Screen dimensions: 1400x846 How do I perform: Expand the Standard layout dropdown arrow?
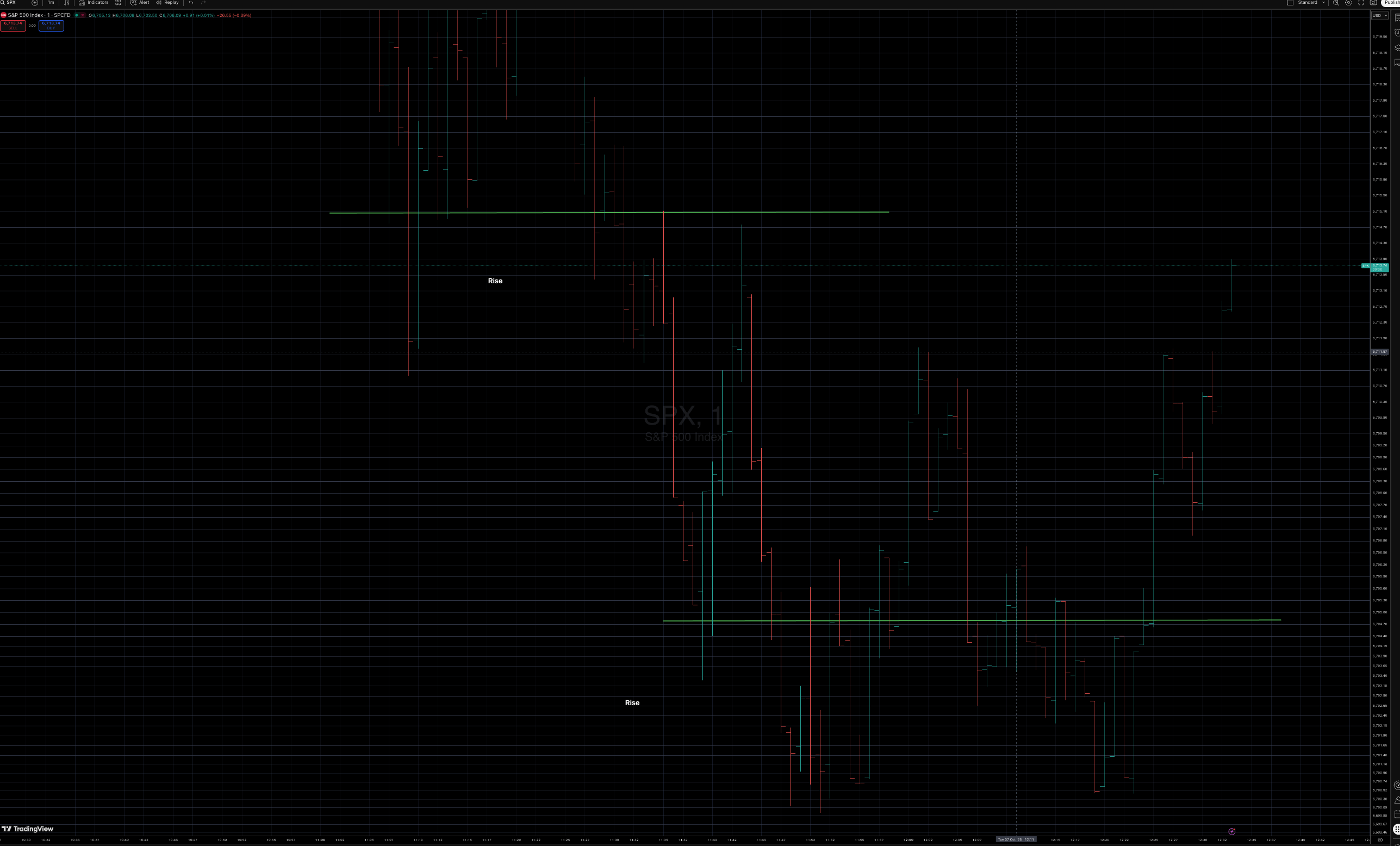coord(1323,3)
